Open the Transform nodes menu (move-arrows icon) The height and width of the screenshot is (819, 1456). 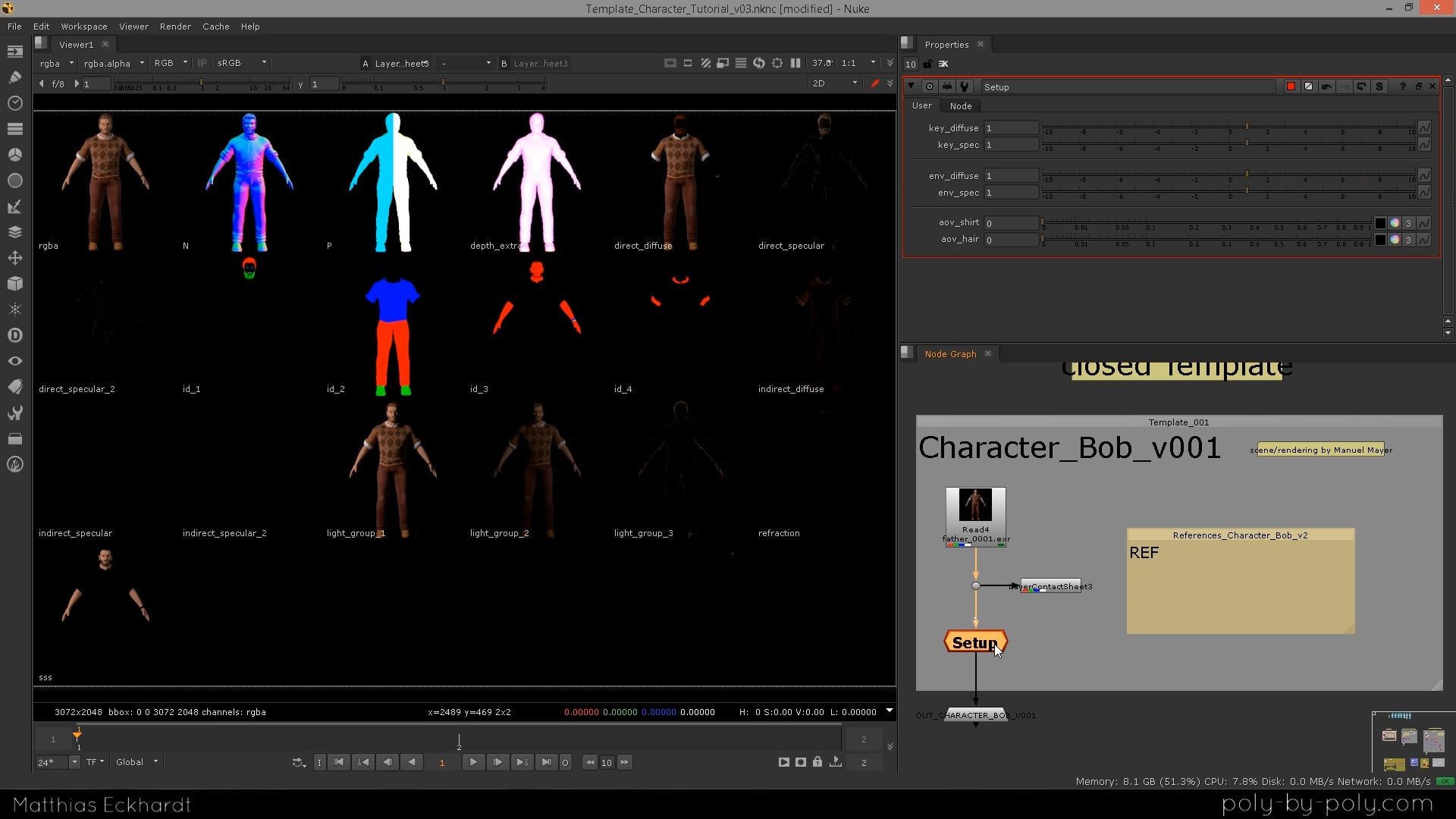tap(14, 258)
